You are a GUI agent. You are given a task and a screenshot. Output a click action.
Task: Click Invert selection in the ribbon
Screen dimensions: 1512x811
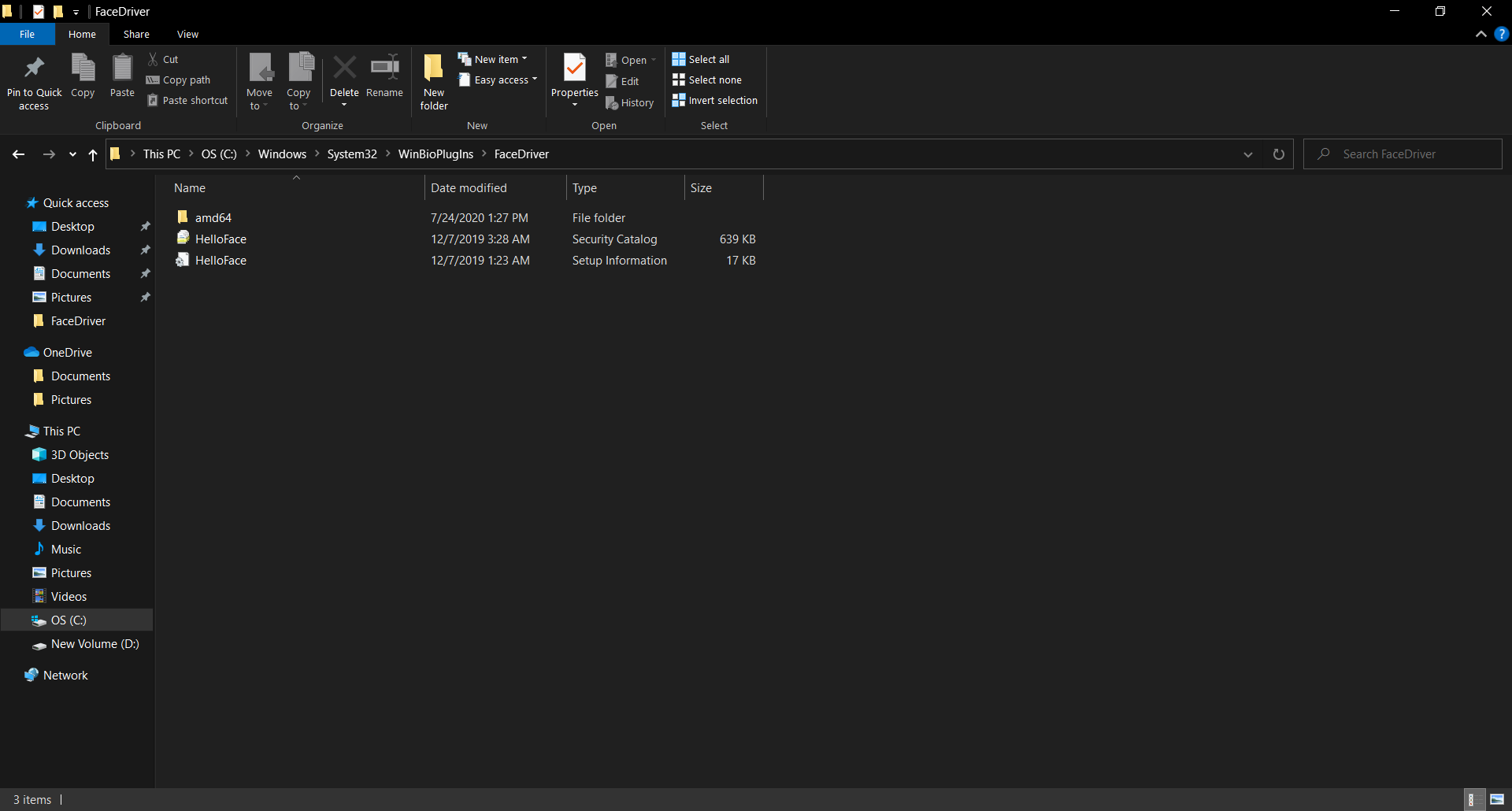pyautogui.click(x=714, y=100)
